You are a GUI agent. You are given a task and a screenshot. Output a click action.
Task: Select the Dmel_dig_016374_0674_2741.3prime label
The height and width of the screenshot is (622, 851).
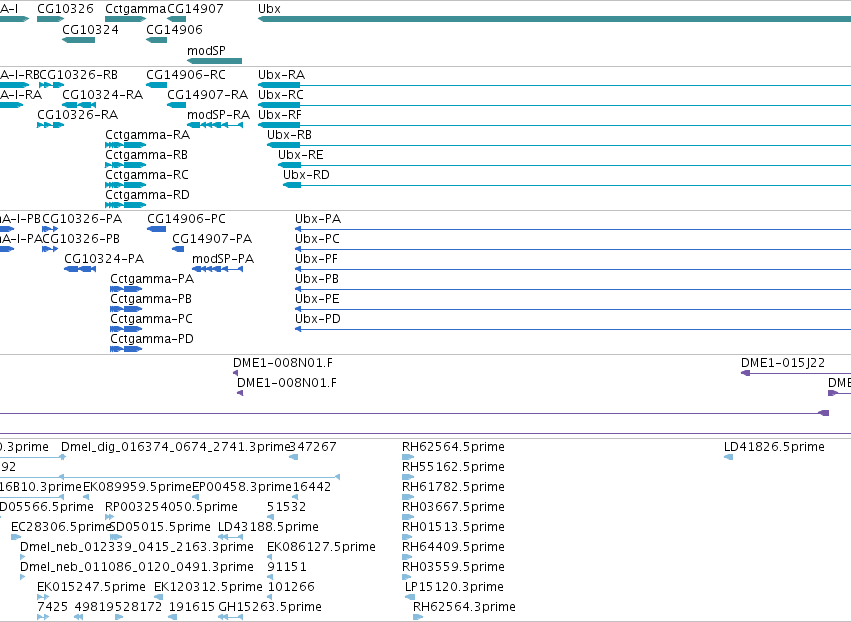coord(176,447)
